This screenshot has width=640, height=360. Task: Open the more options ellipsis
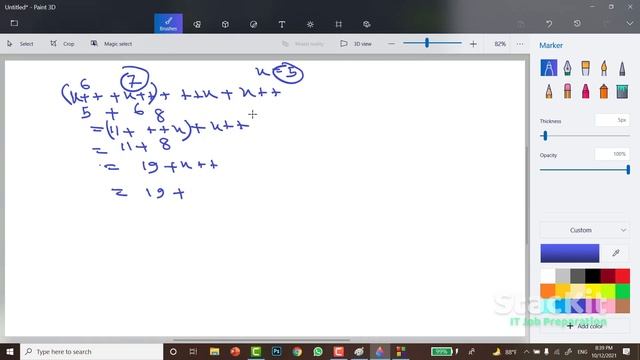(520, 44)
